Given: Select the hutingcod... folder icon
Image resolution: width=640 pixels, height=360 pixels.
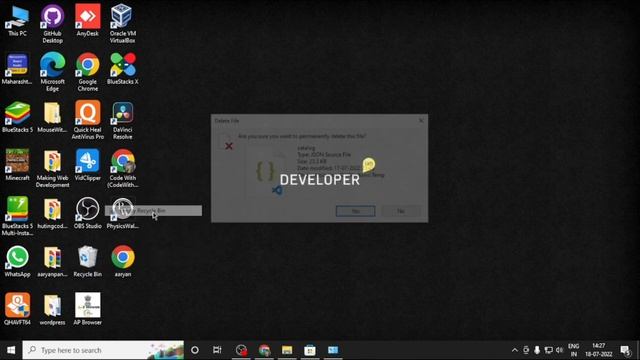Looking at the screenshot, I should click(52, 213).
